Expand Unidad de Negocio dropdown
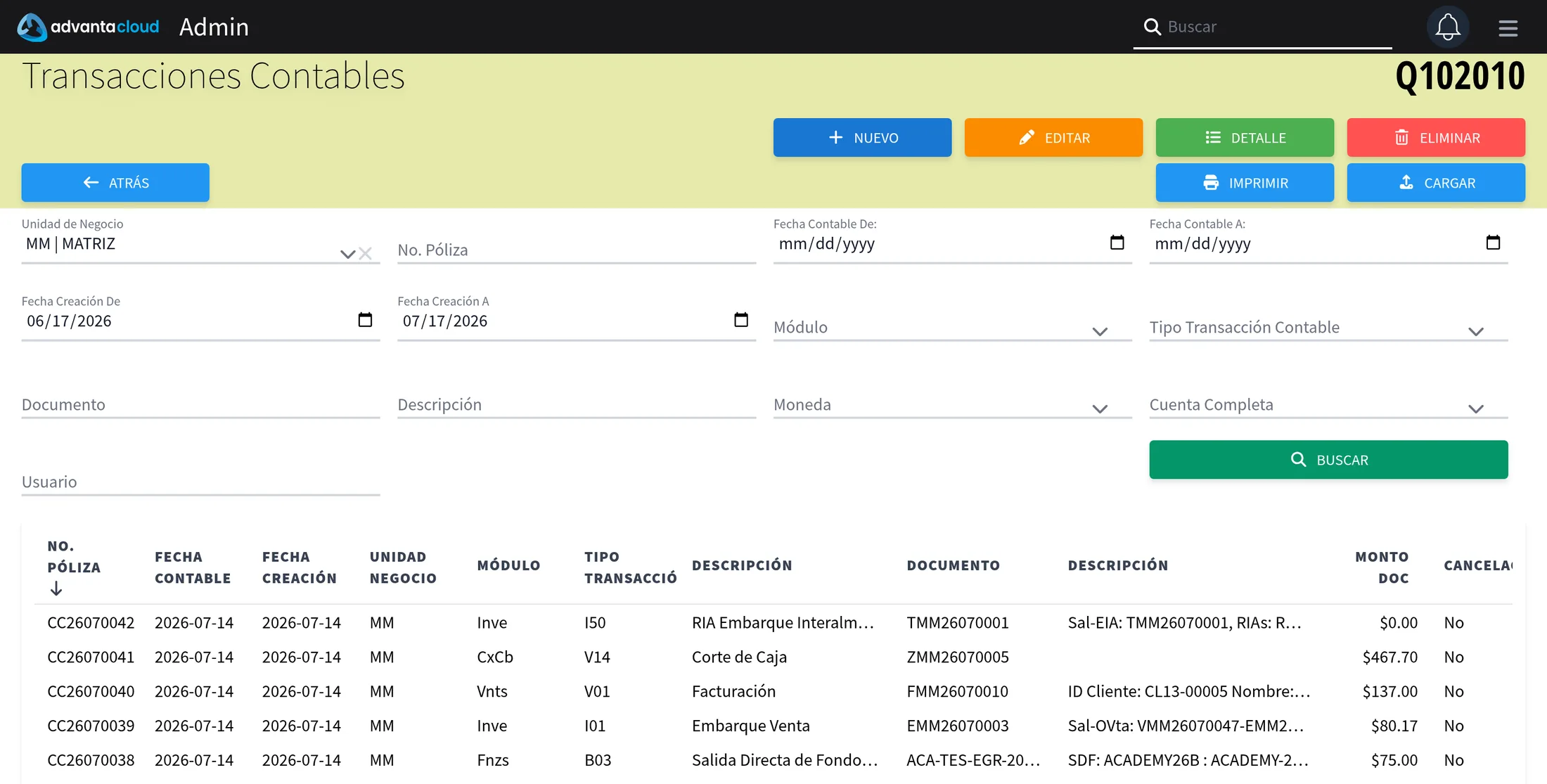 click(x=347, y=254)
